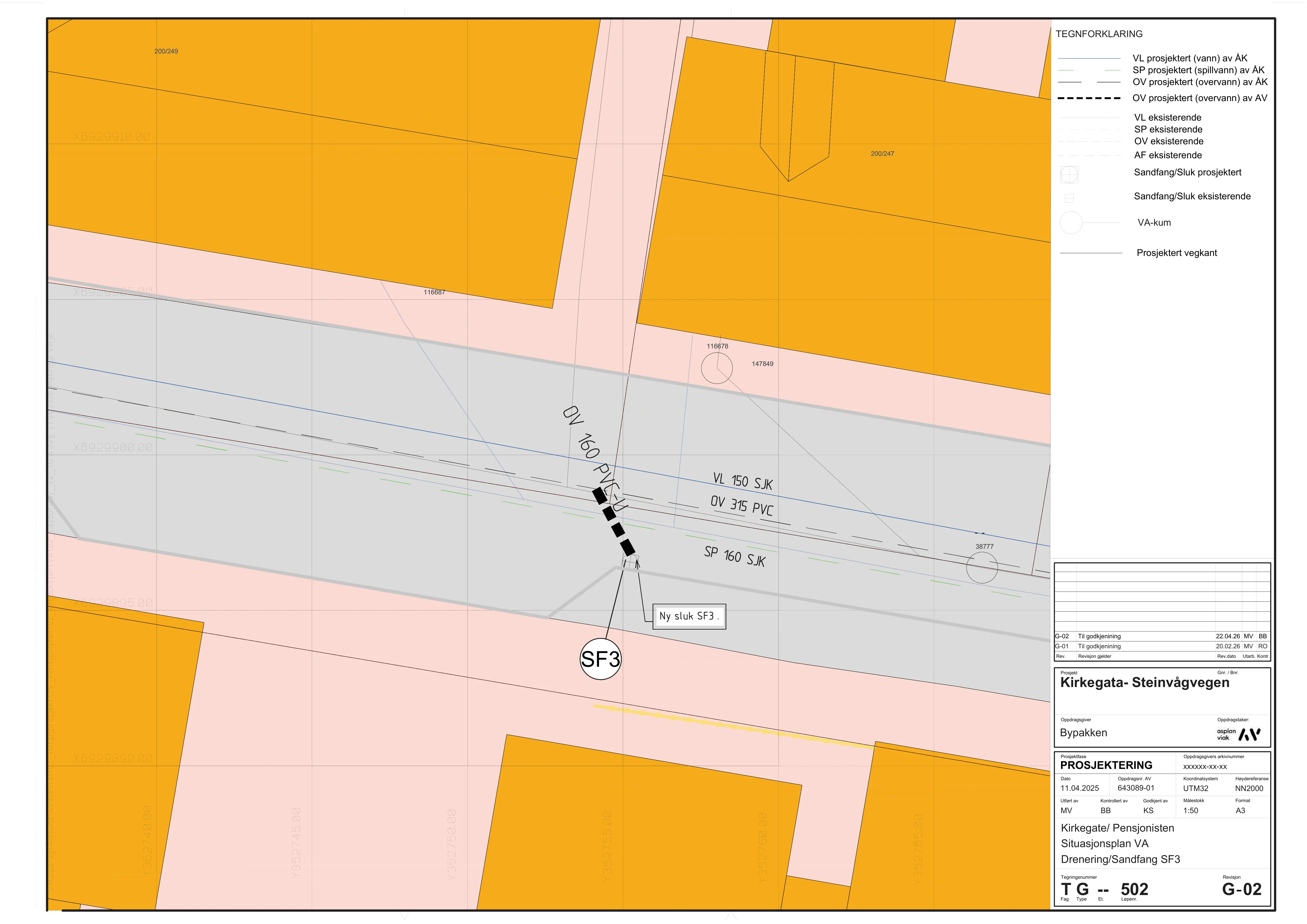Click the format value 'A3'
The width and height of the screenshot is (1307, 924).
coord(1240,811)
